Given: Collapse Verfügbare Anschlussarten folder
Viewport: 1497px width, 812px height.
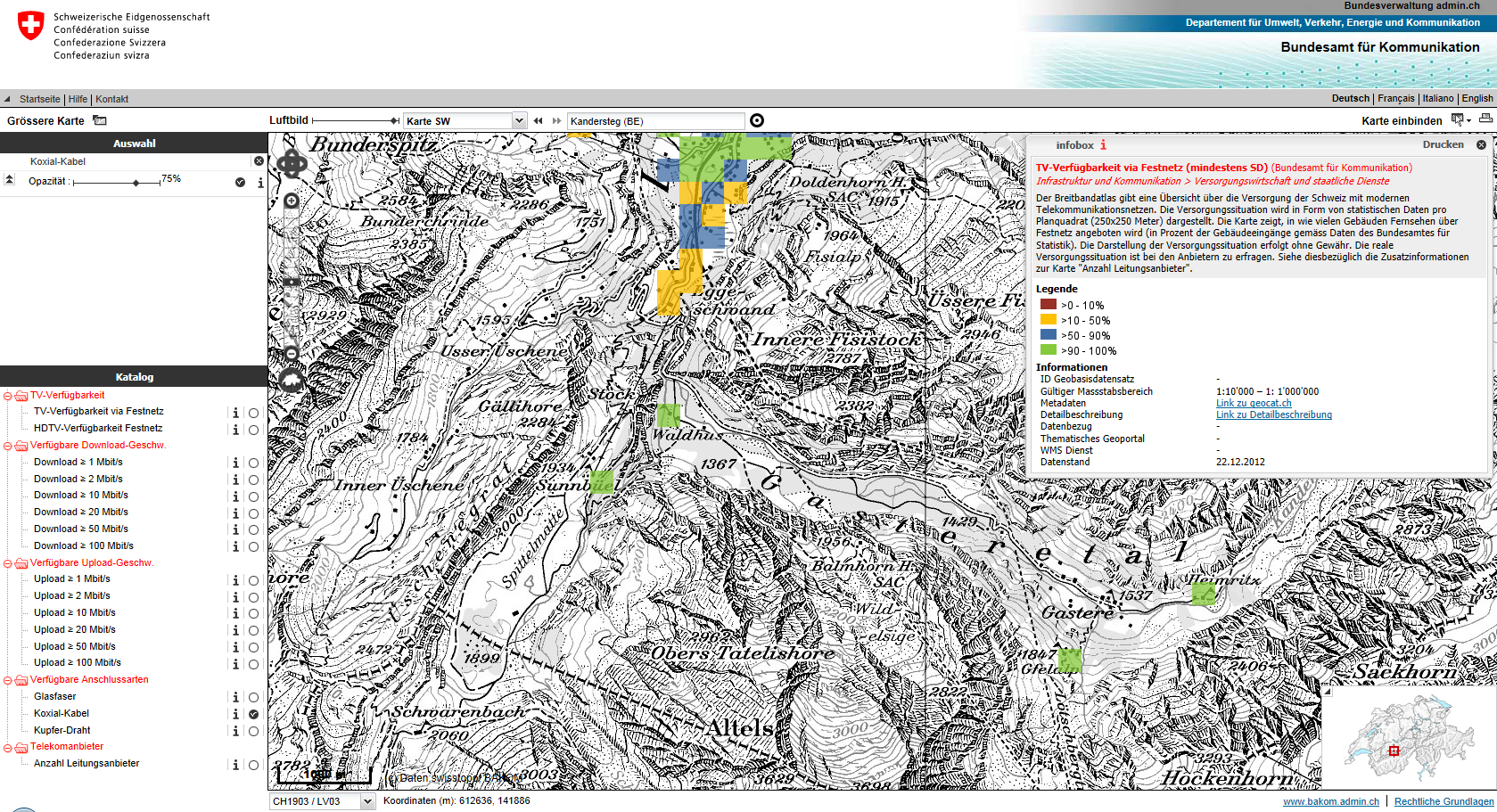Looking at the screenshot, I should tap(7, 680).
